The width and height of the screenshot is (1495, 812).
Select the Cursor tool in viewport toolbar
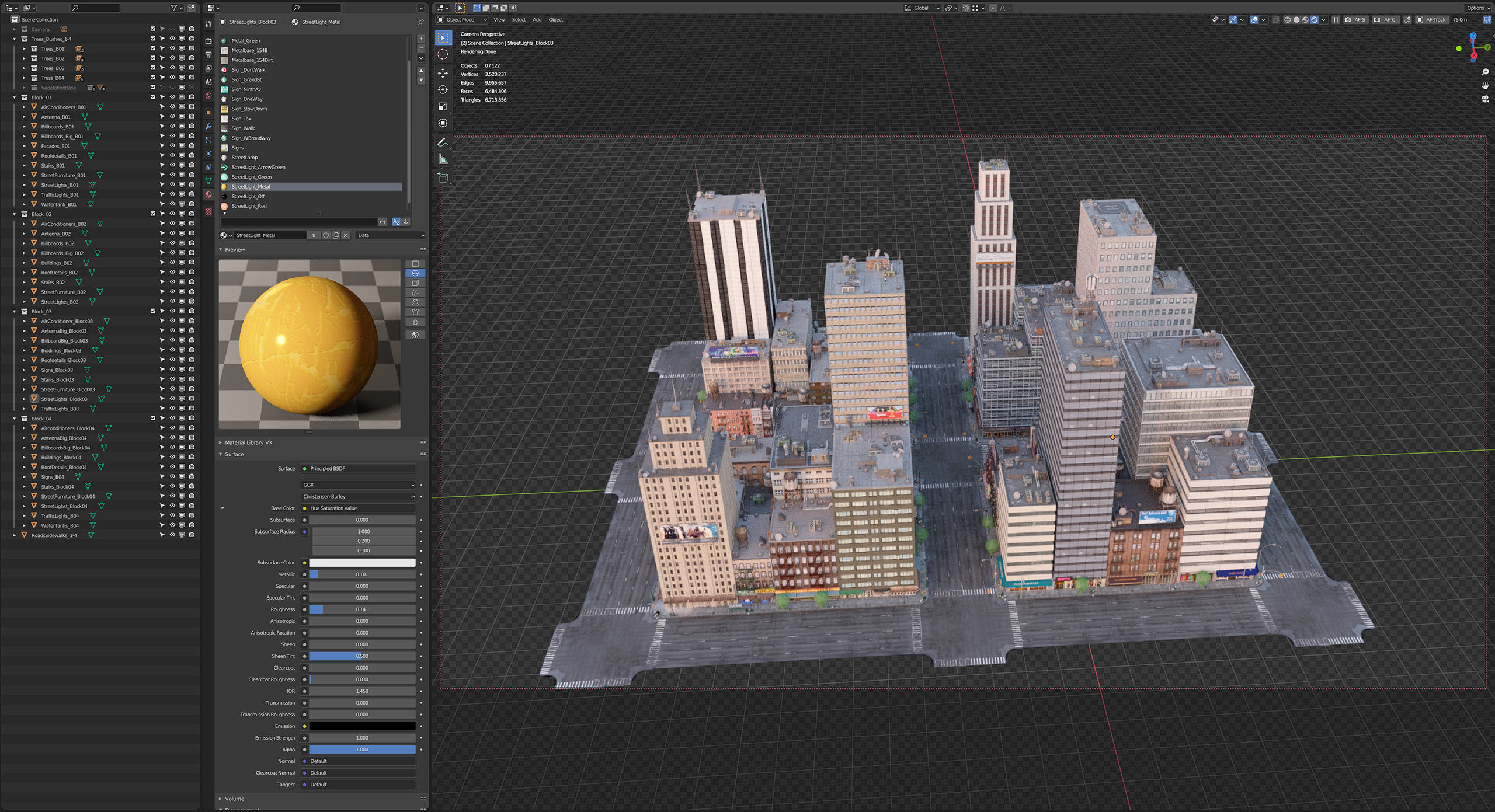tap(443, 54)
